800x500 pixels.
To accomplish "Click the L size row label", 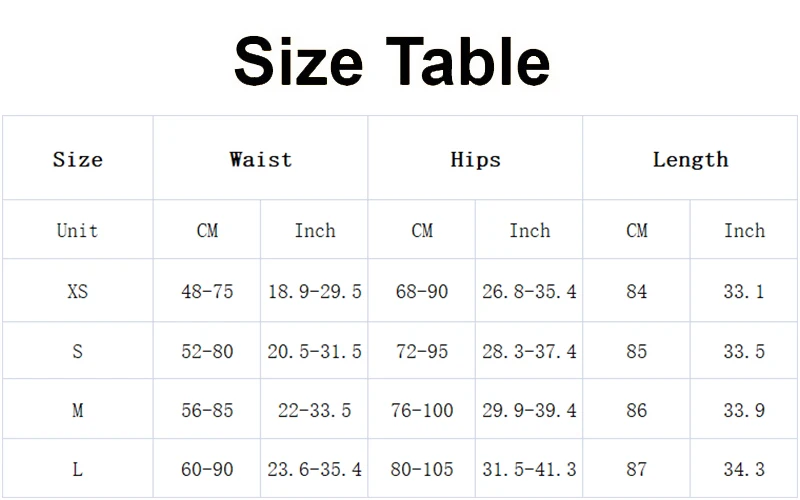I will tap(78, 469).
